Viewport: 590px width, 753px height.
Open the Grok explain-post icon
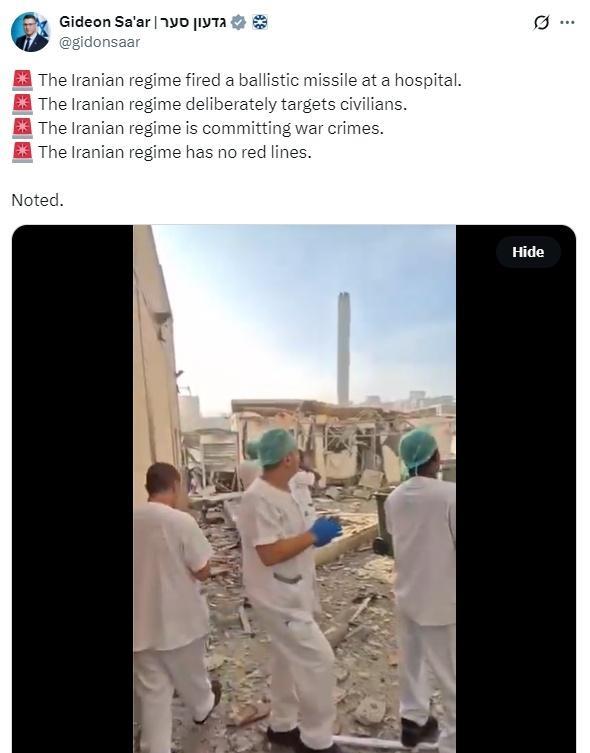pos(541,22)
